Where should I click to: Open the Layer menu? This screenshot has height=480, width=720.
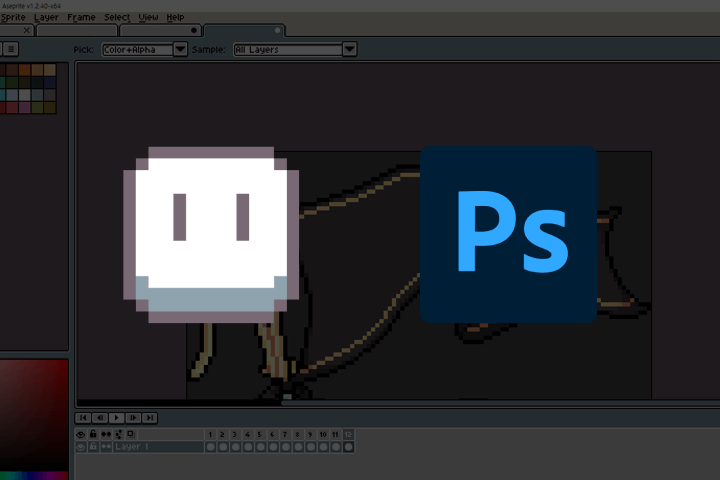(x=46, y=17)
